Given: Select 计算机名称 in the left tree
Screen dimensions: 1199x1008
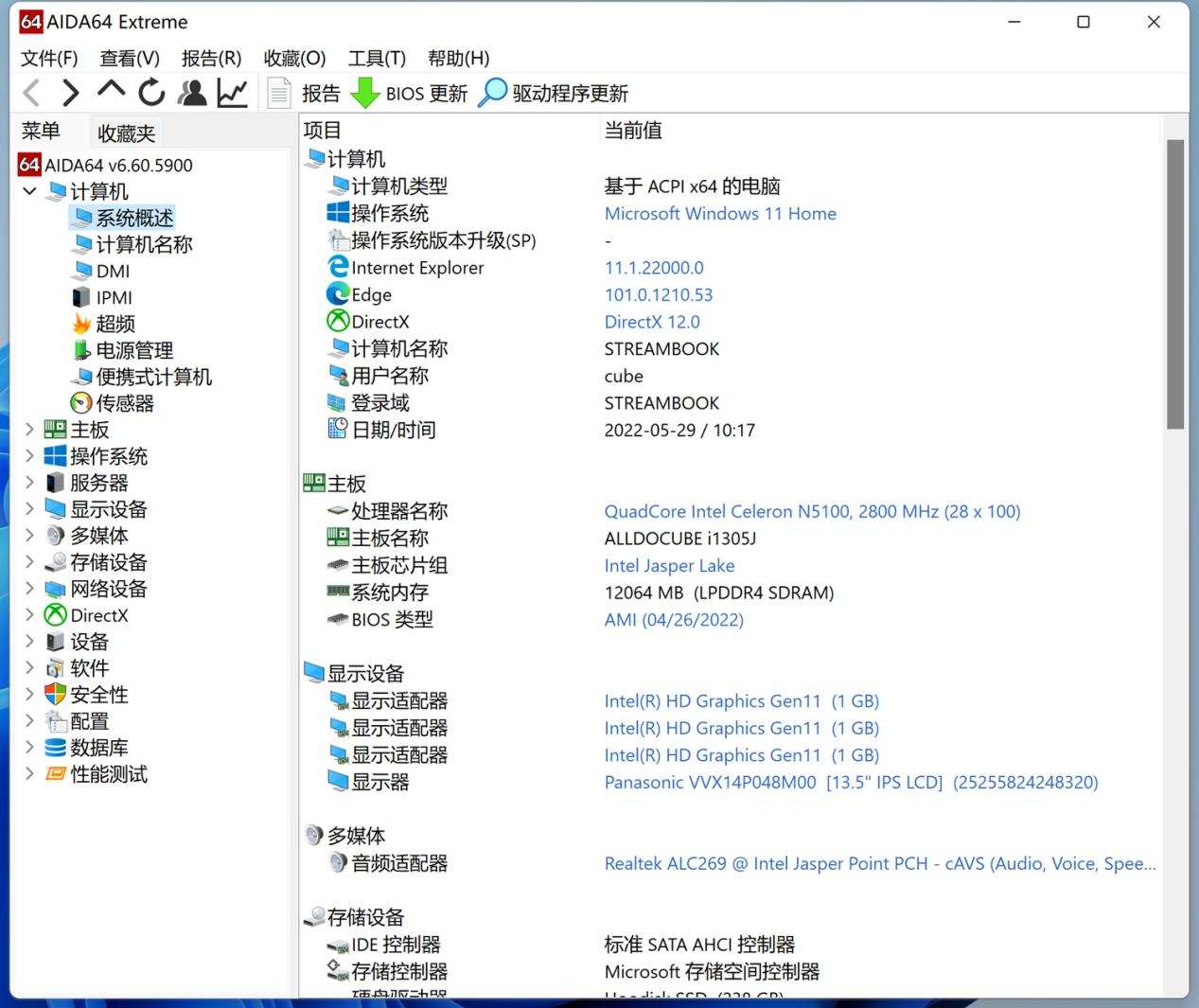Looking at the screenshot, I should [x=144, y=244].
